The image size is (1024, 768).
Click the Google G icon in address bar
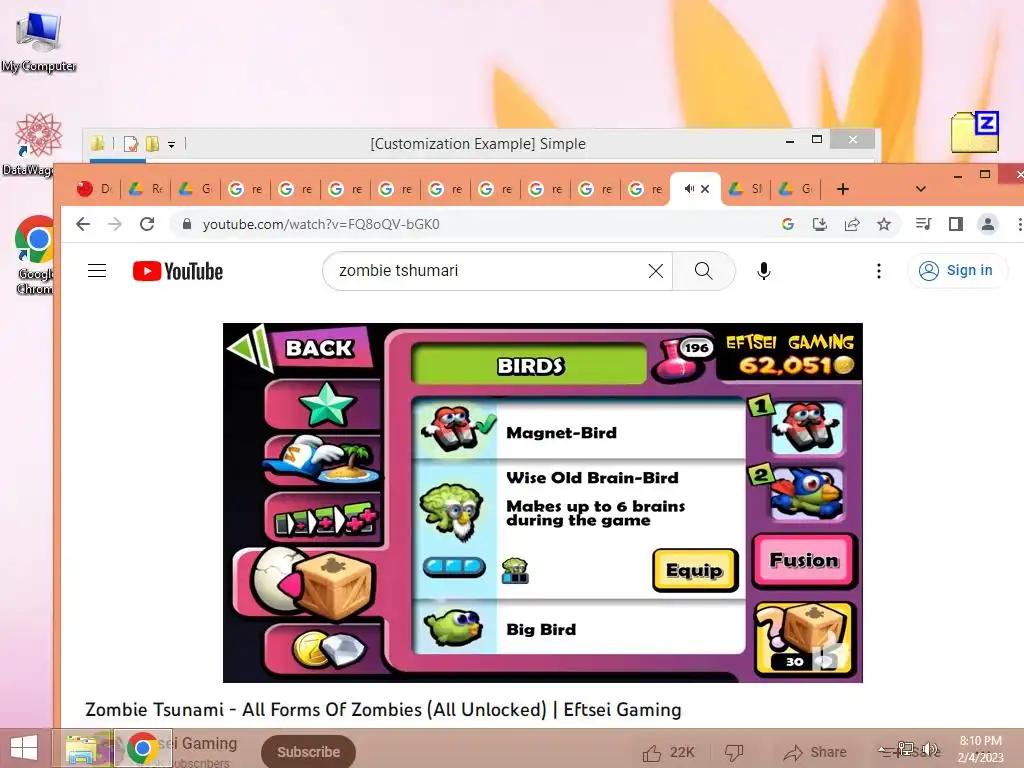[788, 224]
